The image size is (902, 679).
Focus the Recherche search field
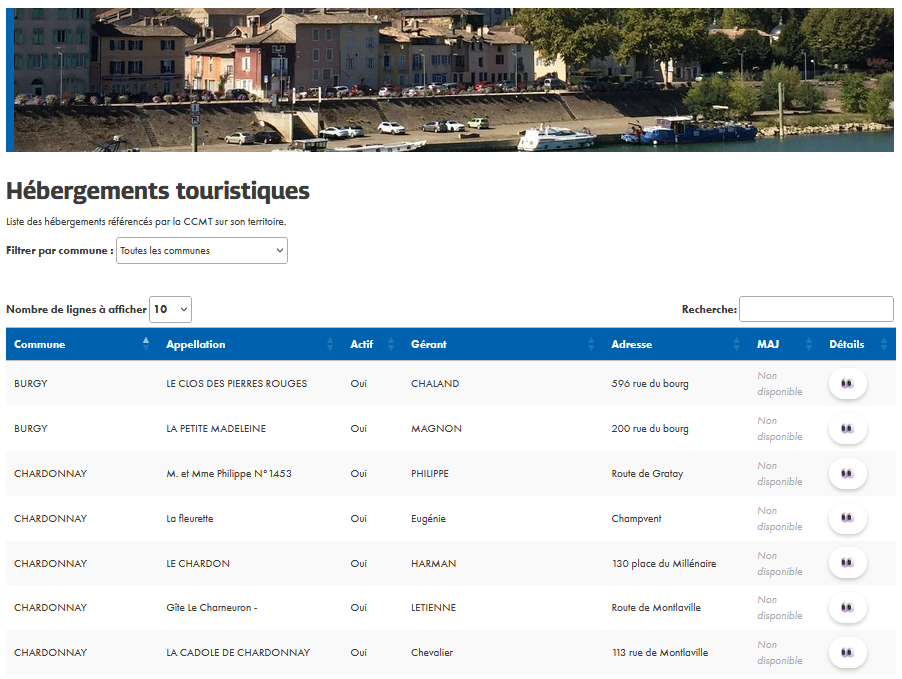coord(816,309)
